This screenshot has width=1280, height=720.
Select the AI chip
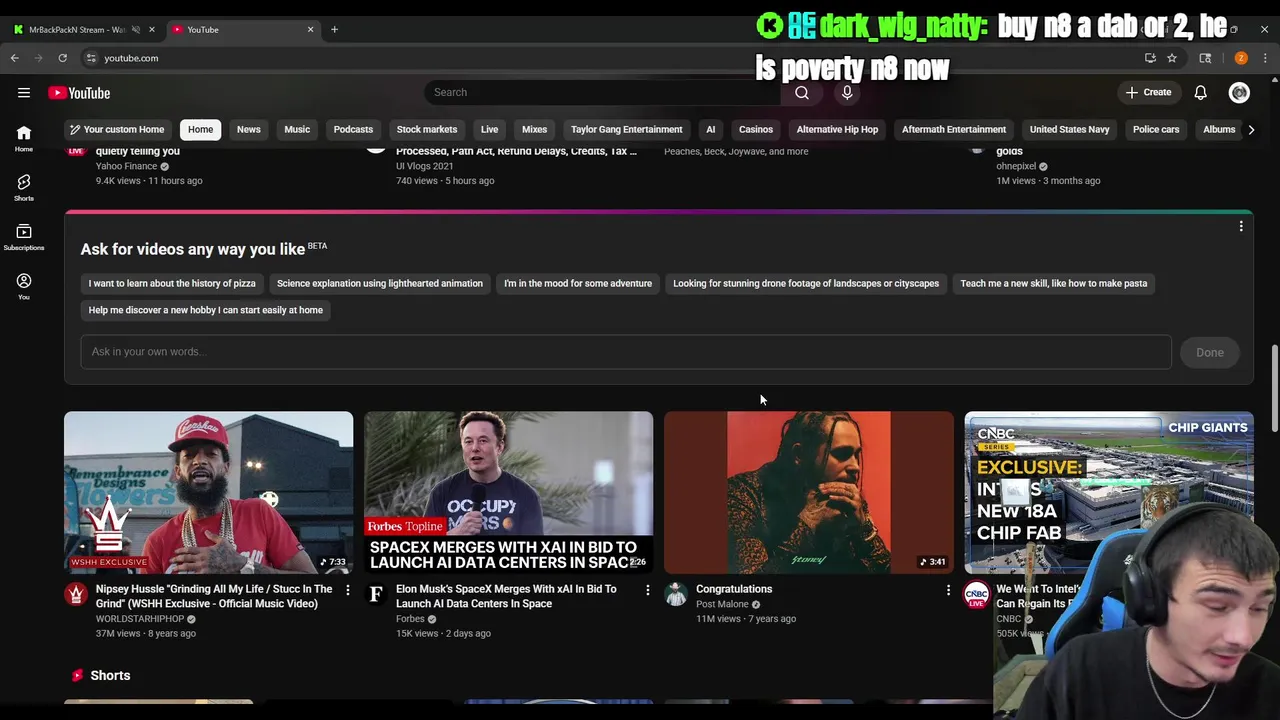click(711, 129)
